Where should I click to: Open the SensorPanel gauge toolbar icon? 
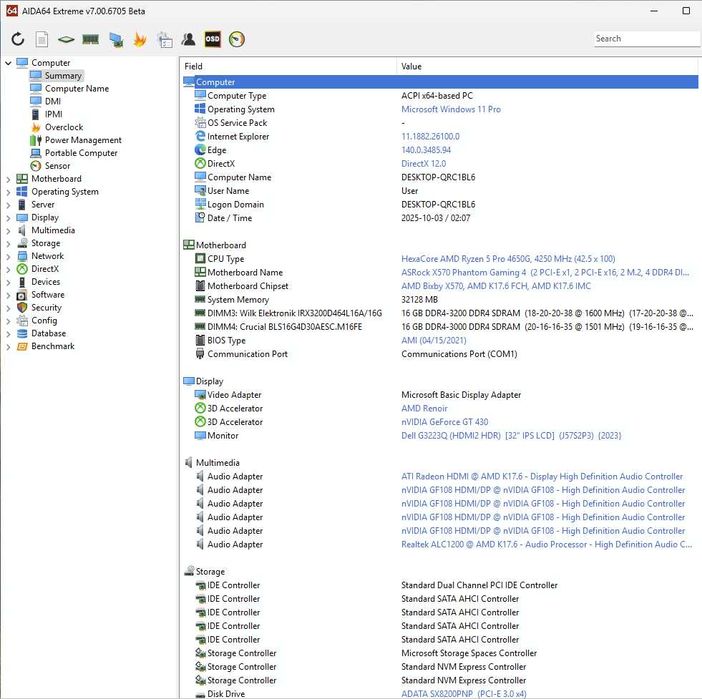(x=237, y=39)
